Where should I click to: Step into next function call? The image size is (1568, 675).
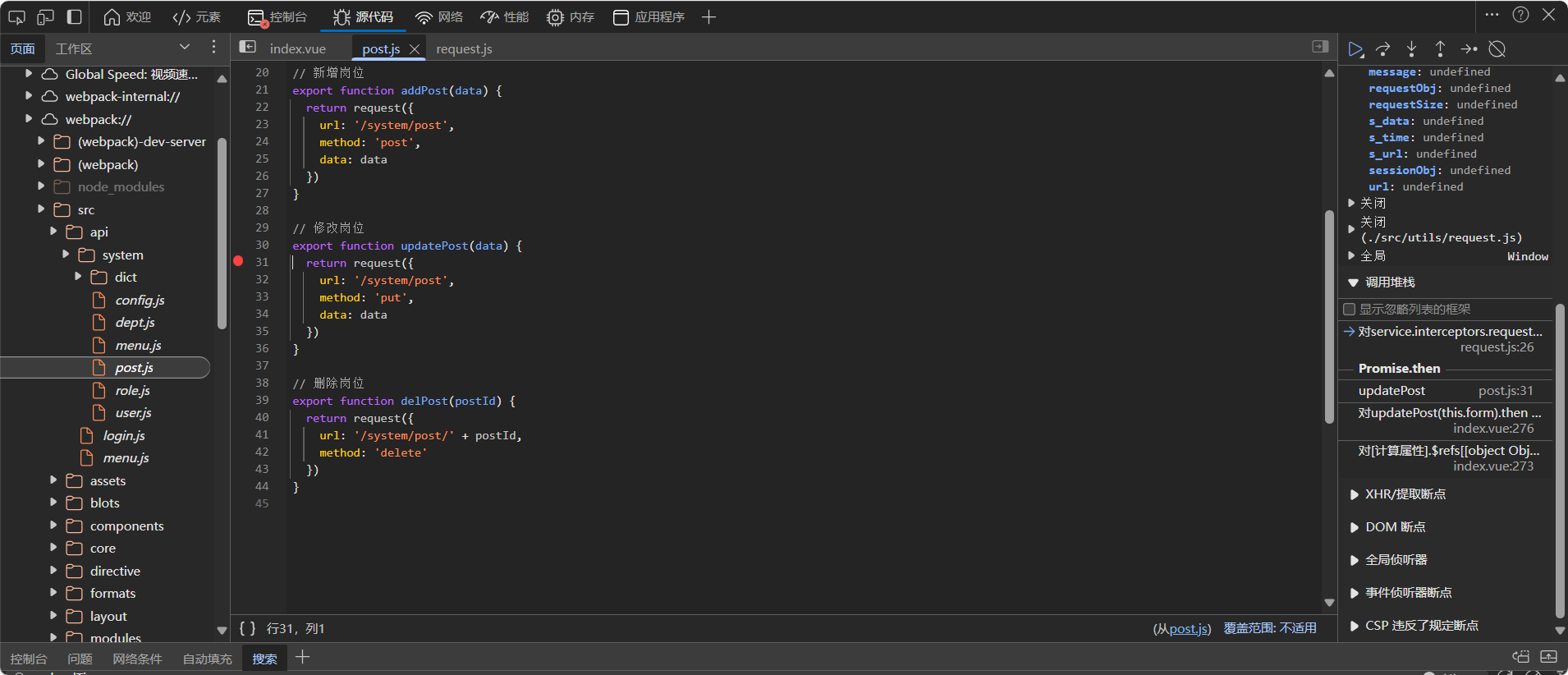(x=1411, y=49)
